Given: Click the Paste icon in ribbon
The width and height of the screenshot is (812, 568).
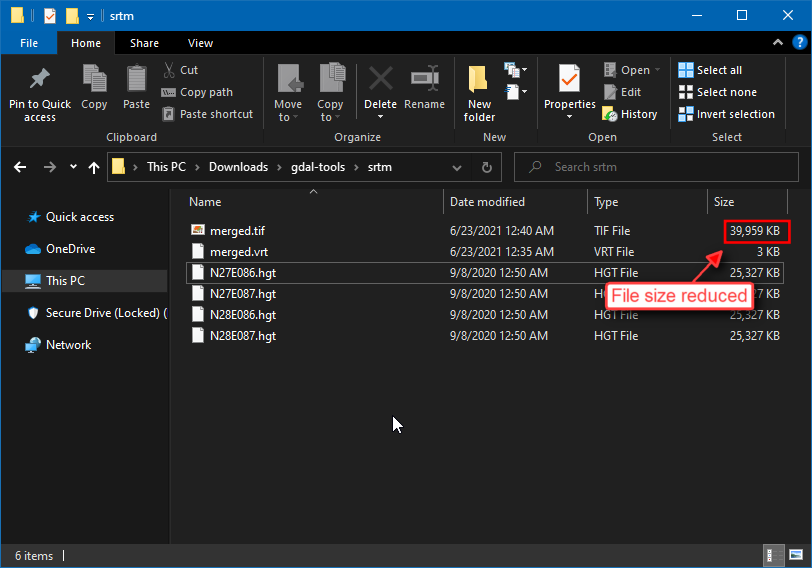Looking at the screenshot, I should 136,79.
